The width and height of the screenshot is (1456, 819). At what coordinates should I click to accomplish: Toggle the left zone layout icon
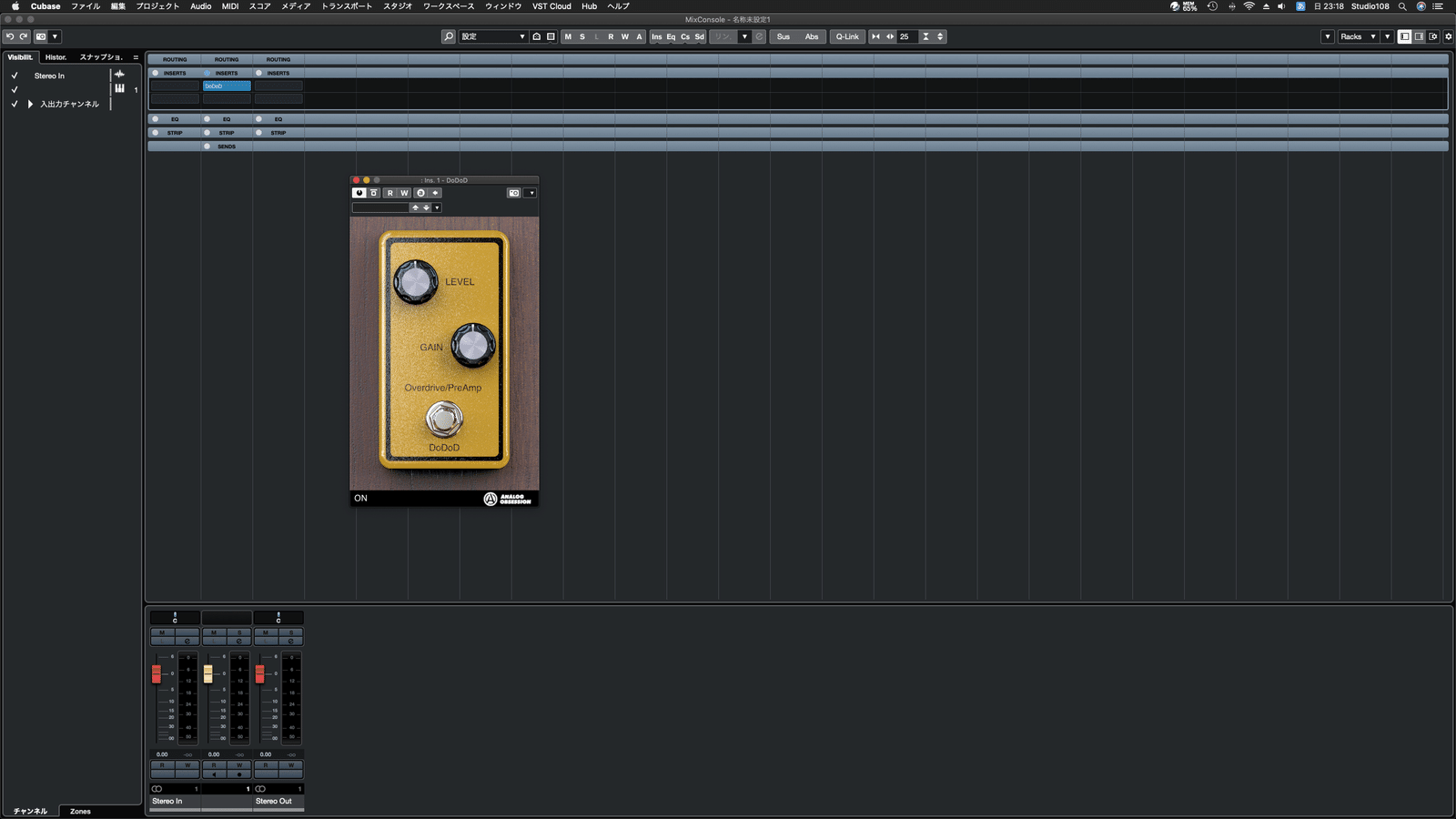pyautogui.click(x=1404, y=36)
